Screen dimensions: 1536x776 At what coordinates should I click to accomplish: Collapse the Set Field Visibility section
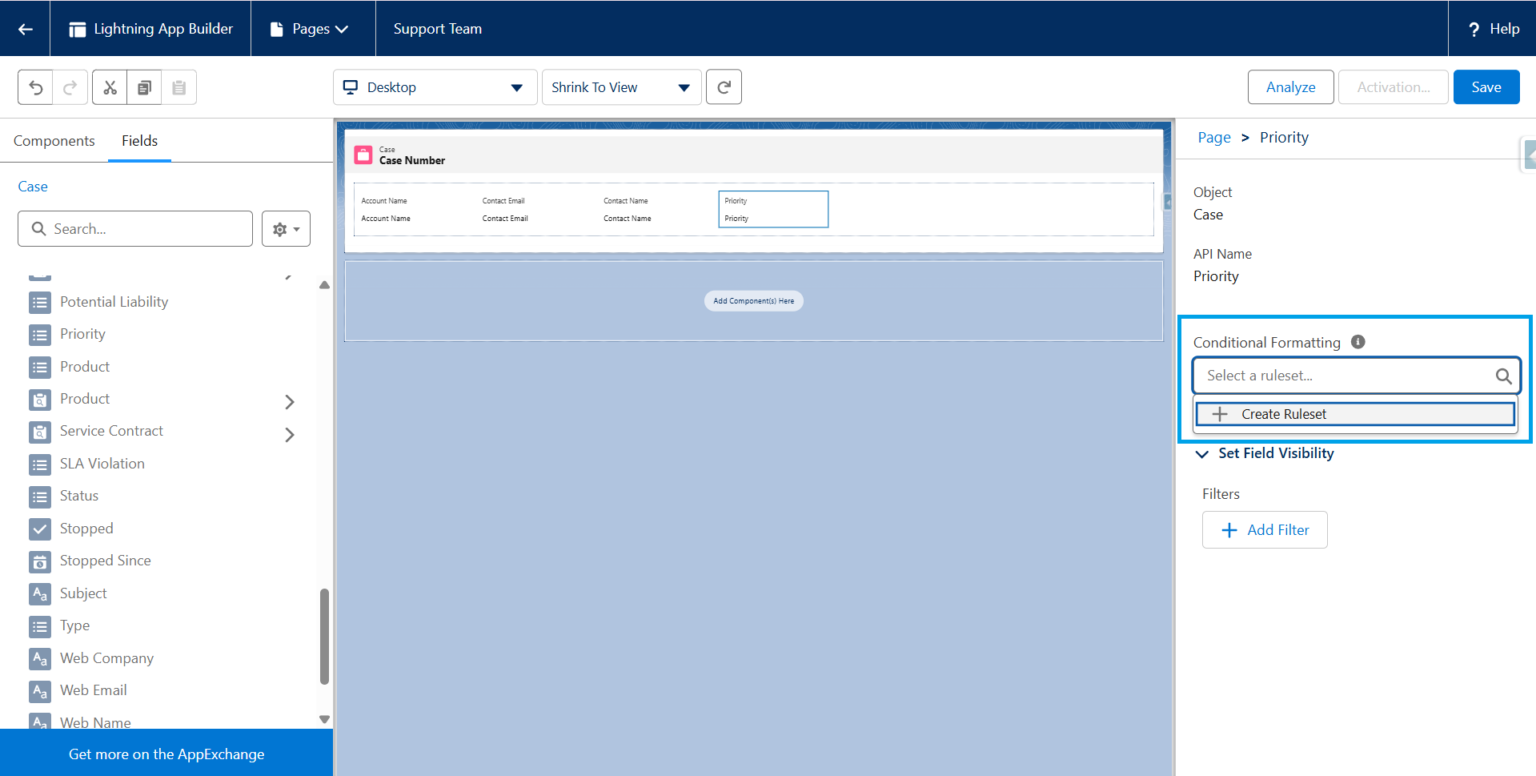[1203, 454]
